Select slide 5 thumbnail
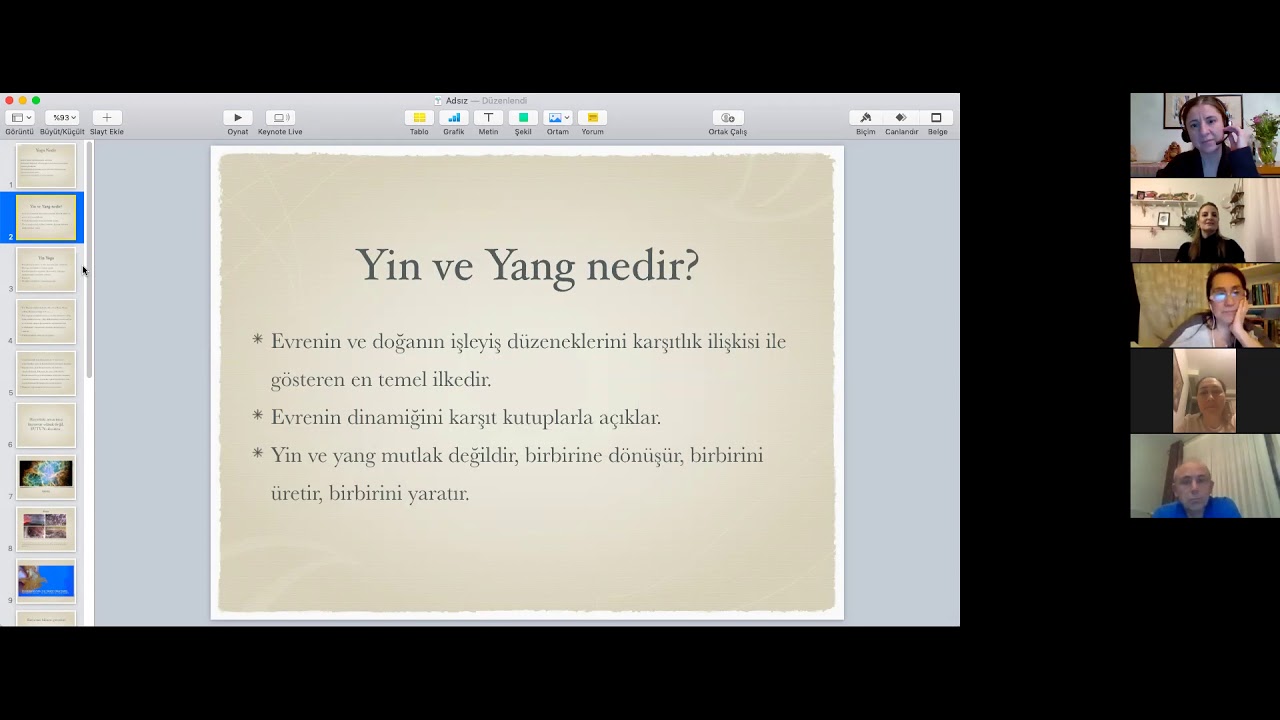Image resolution: width=1280 pixels, height=720 pixels. (46, 374)
